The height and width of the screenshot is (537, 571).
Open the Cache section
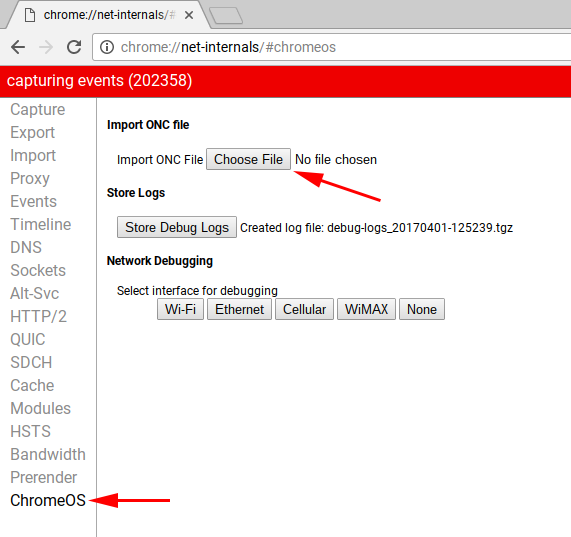32,385
